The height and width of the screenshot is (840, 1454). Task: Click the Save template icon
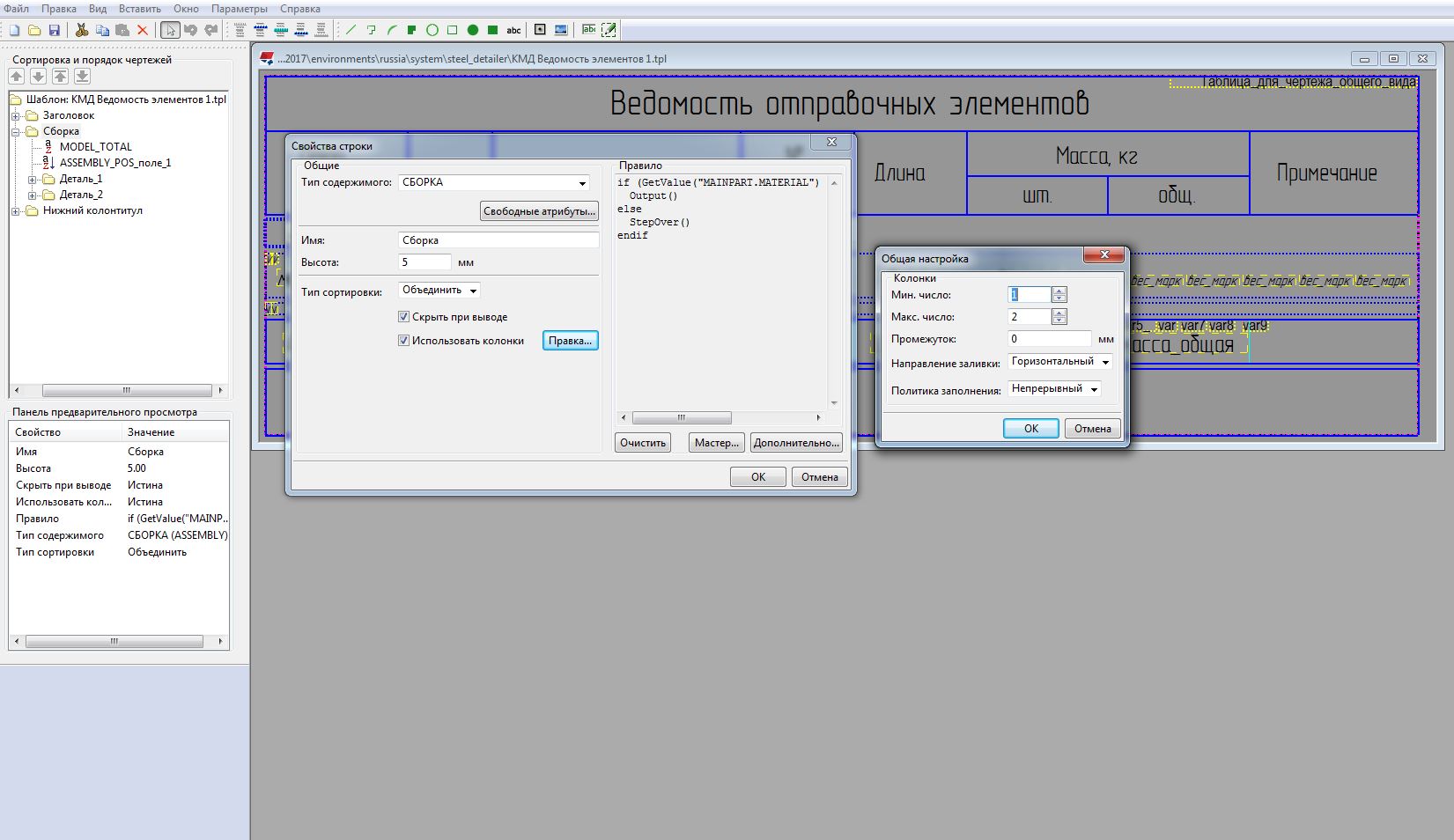[x=54, y=30]
